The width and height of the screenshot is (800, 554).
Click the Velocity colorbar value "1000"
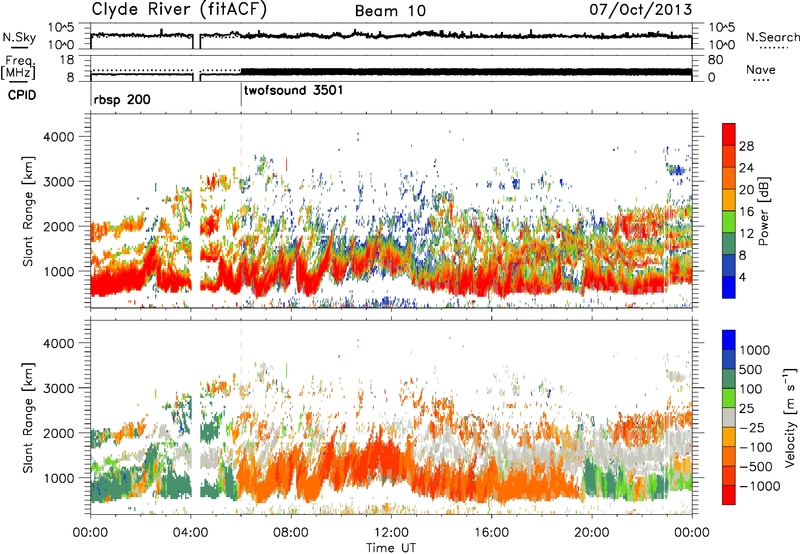tap(755, 350)
